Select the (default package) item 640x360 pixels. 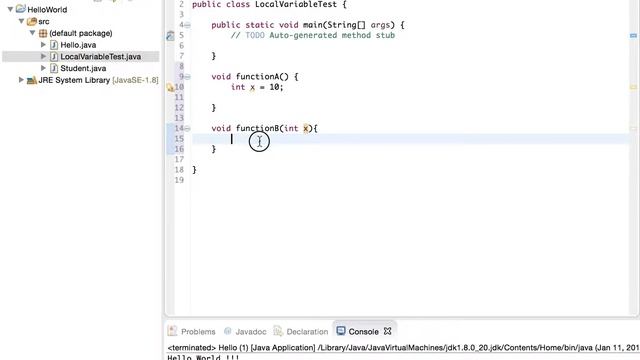pos(81,33)
